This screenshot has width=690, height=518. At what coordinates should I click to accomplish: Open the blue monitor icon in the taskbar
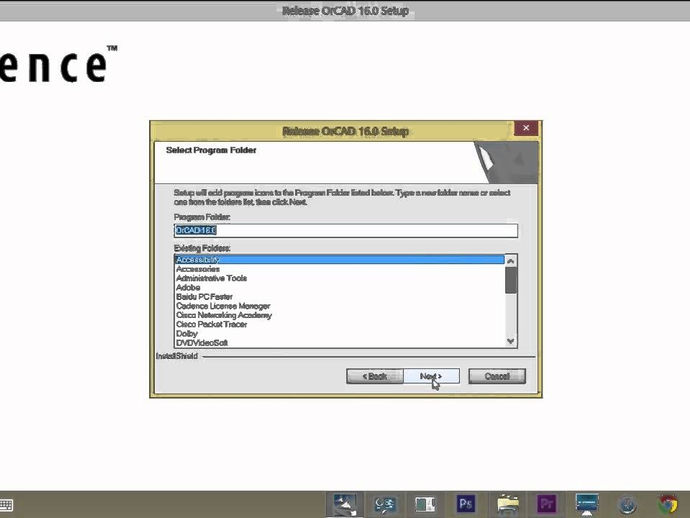tap(587, 504)
